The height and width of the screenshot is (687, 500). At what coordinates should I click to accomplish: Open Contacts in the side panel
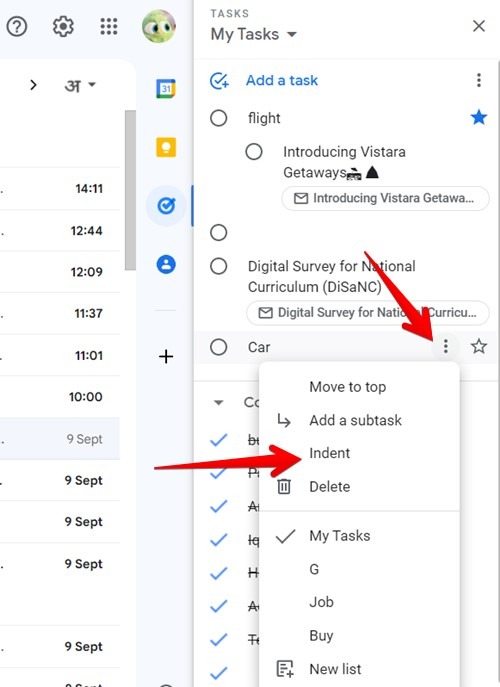click(166, 264)
